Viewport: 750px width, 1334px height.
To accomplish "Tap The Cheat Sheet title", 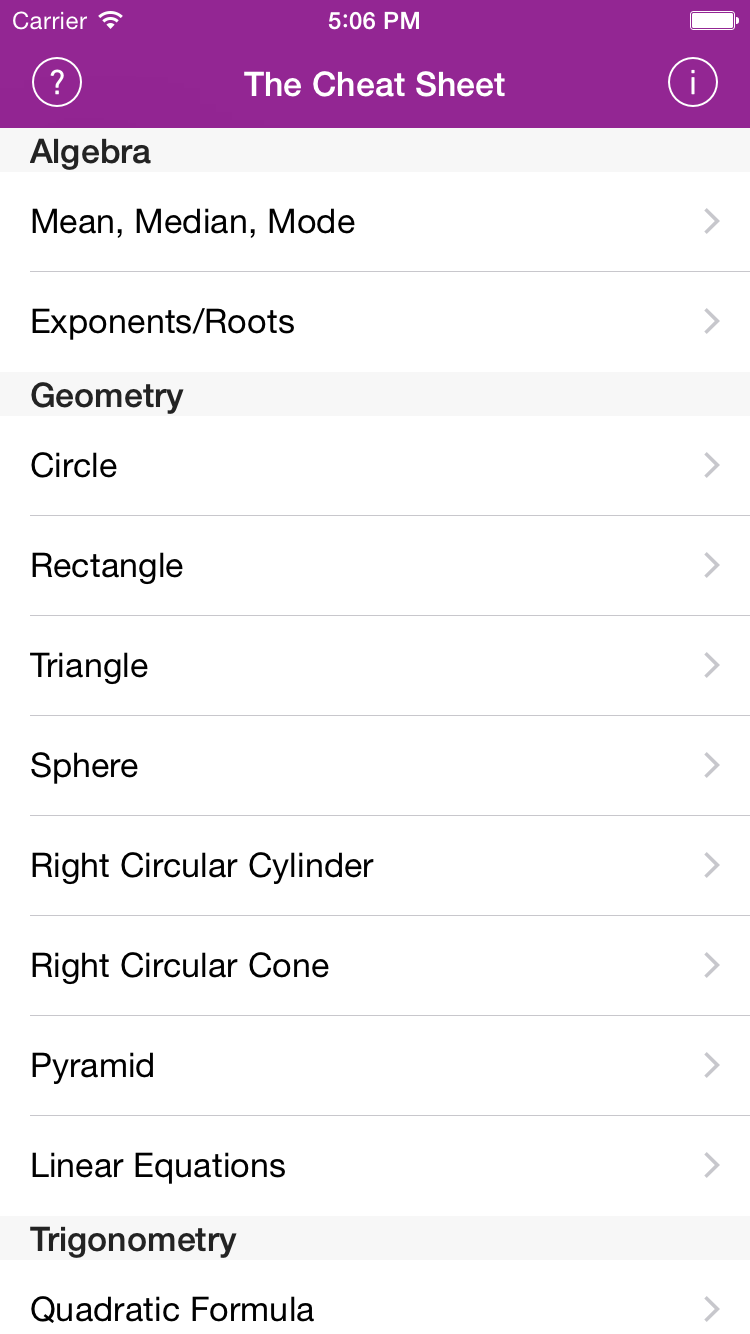I will point(375,84).
